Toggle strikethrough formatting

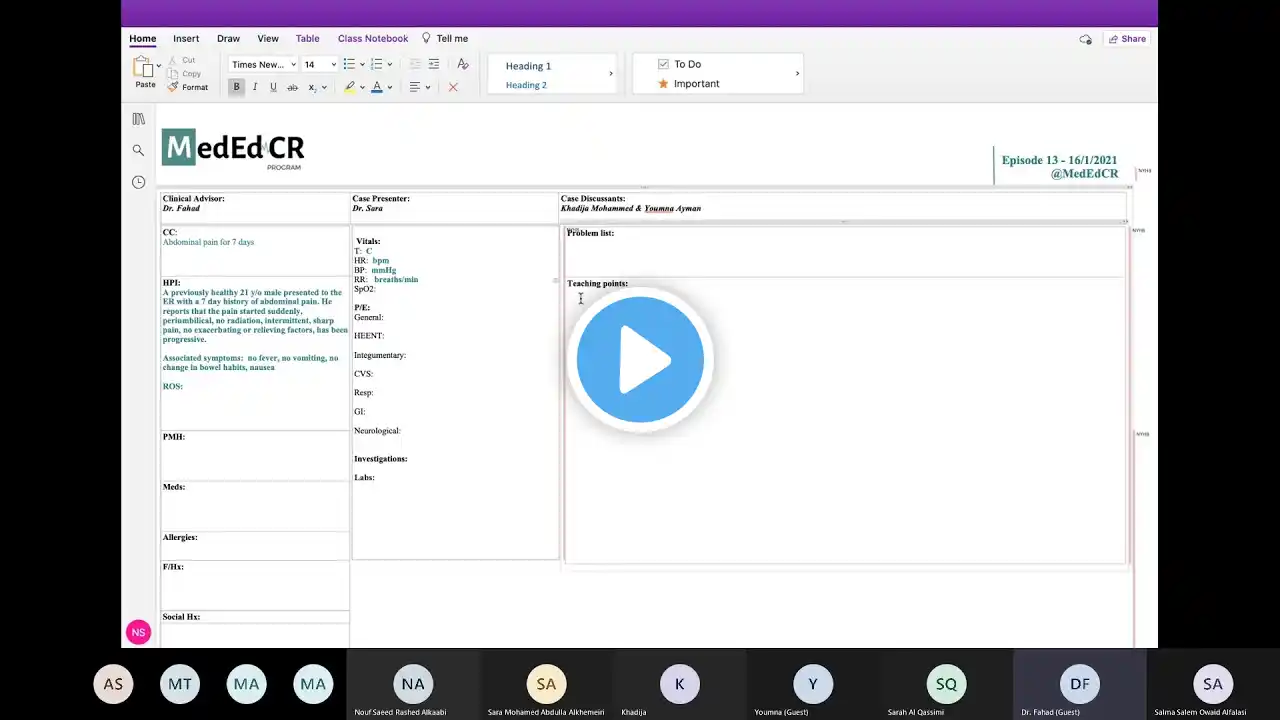[292, 87]
